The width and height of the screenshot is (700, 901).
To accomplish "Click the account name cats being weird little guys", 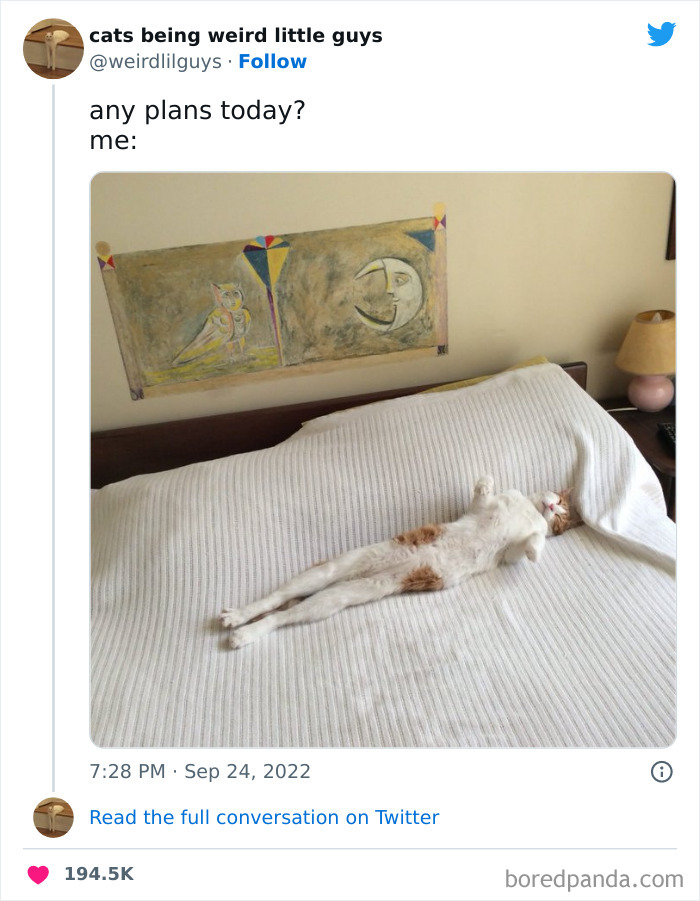I will point(235,36).
